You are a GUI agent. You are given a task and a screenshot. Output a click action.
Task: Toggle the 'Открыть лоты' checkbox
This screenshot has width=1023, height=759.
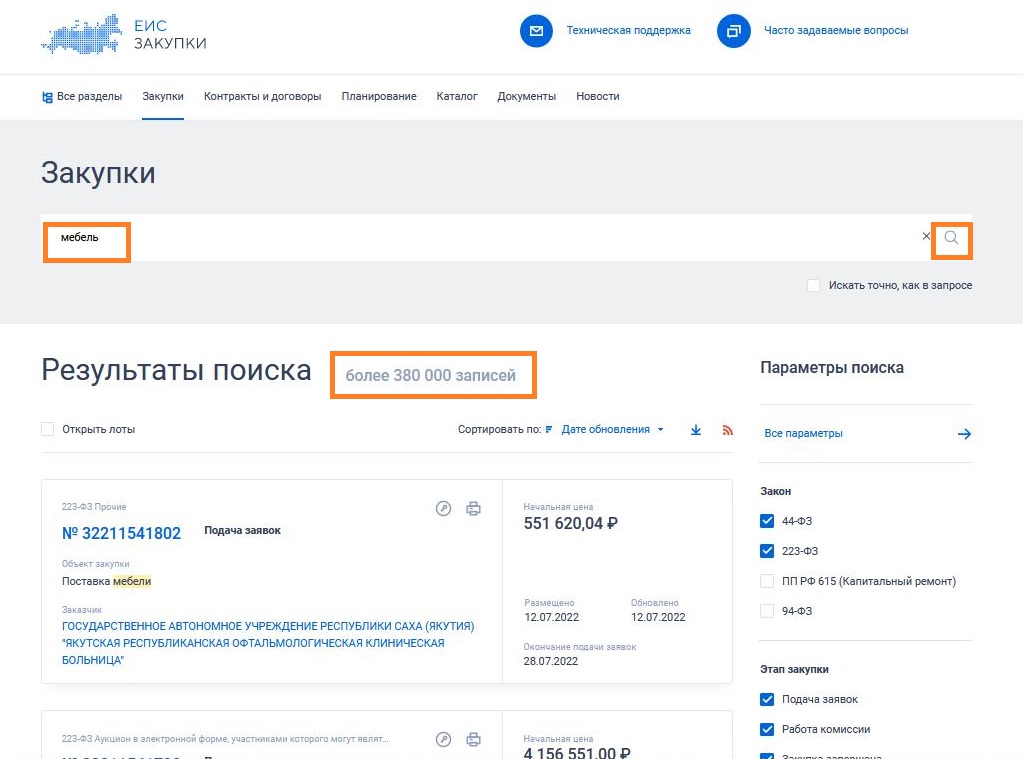point(48,429)
